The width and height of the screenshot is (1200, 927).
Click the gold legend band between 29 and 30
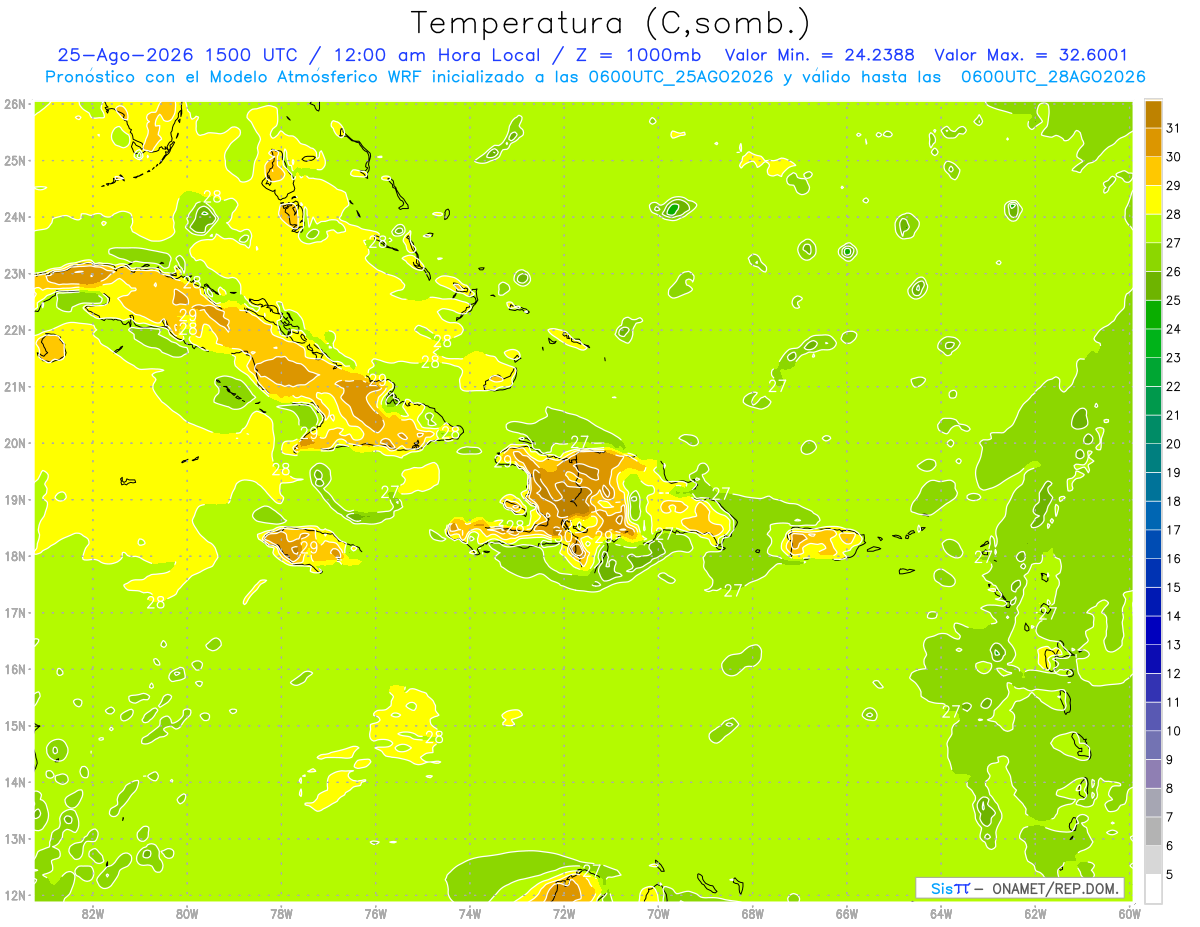click(1153, 172)
